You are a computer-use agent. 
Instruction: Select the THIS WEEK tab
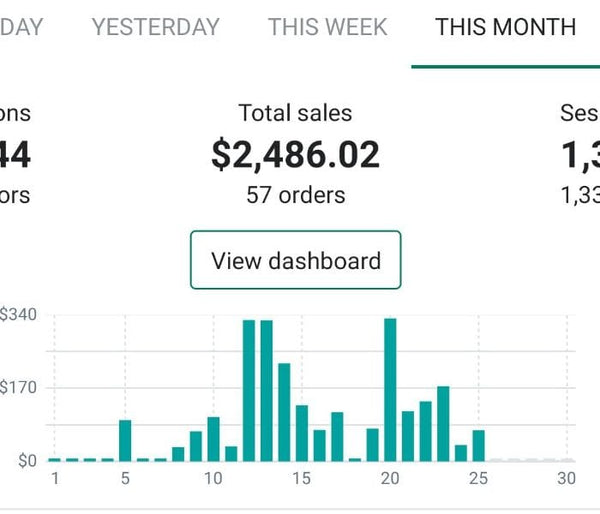point(327,27)
